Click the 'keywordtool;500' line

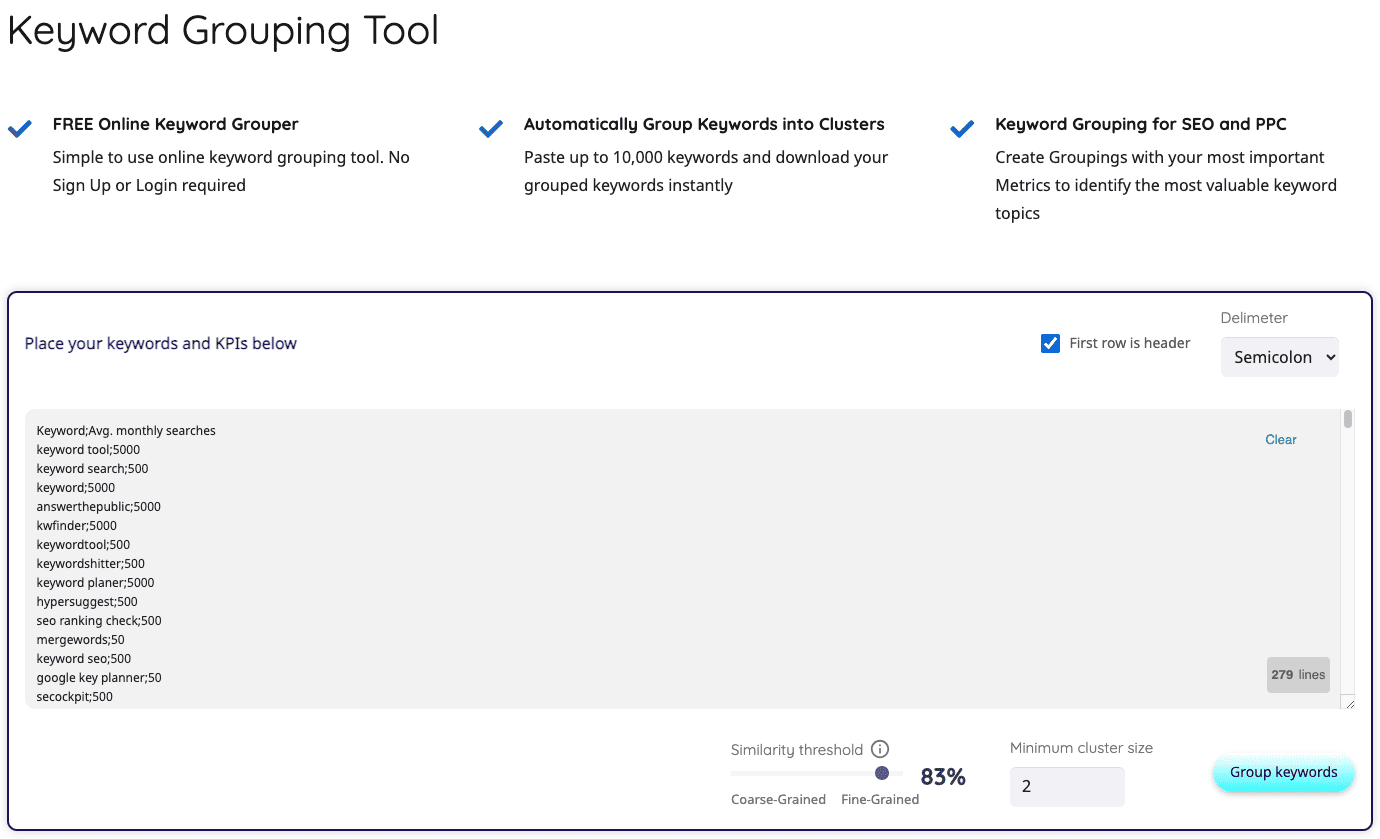tap(83, 545)
